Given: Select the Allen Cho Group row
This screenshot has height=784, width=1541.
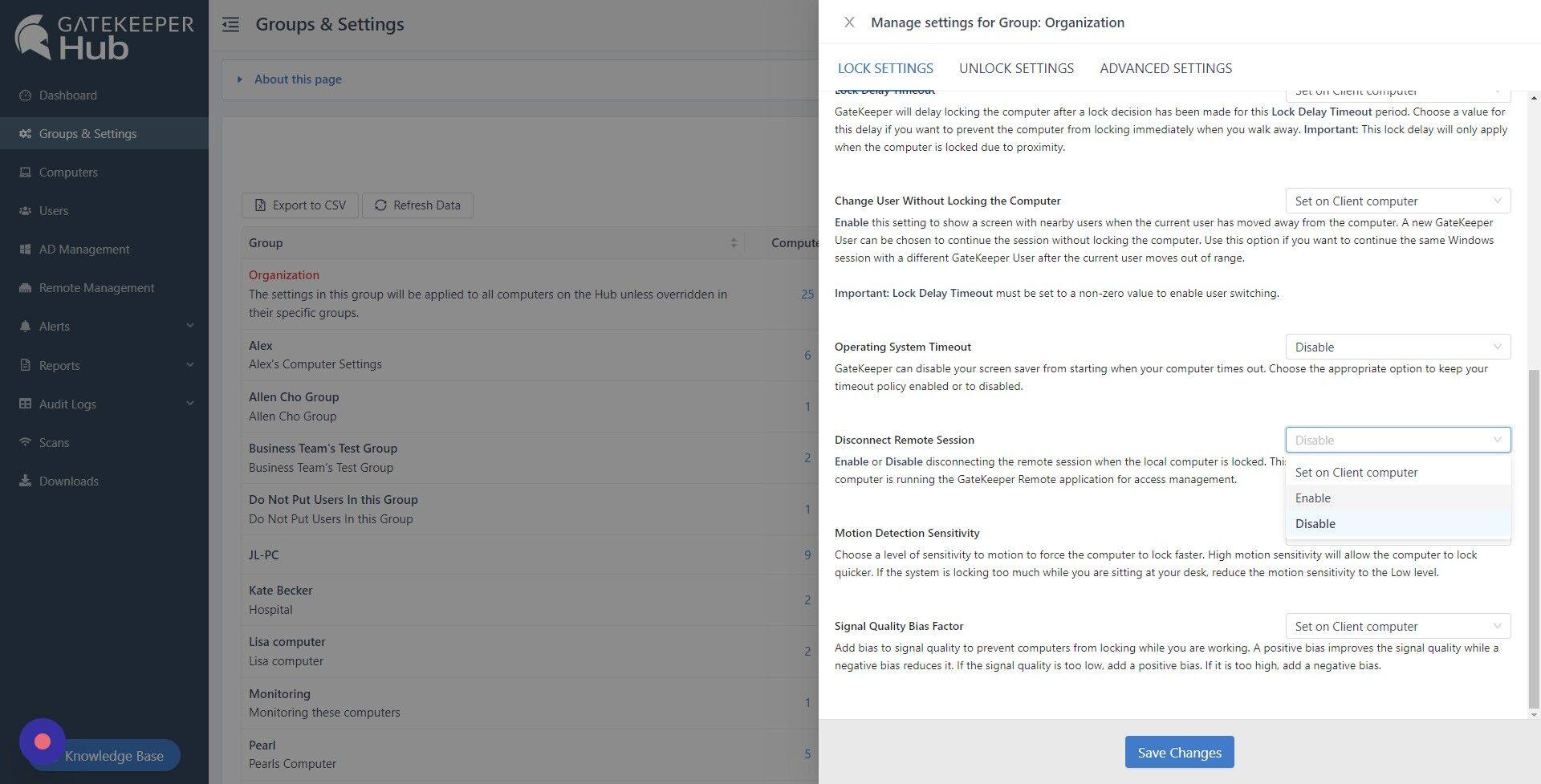Looking at the screenshot, I should point(530,406).
